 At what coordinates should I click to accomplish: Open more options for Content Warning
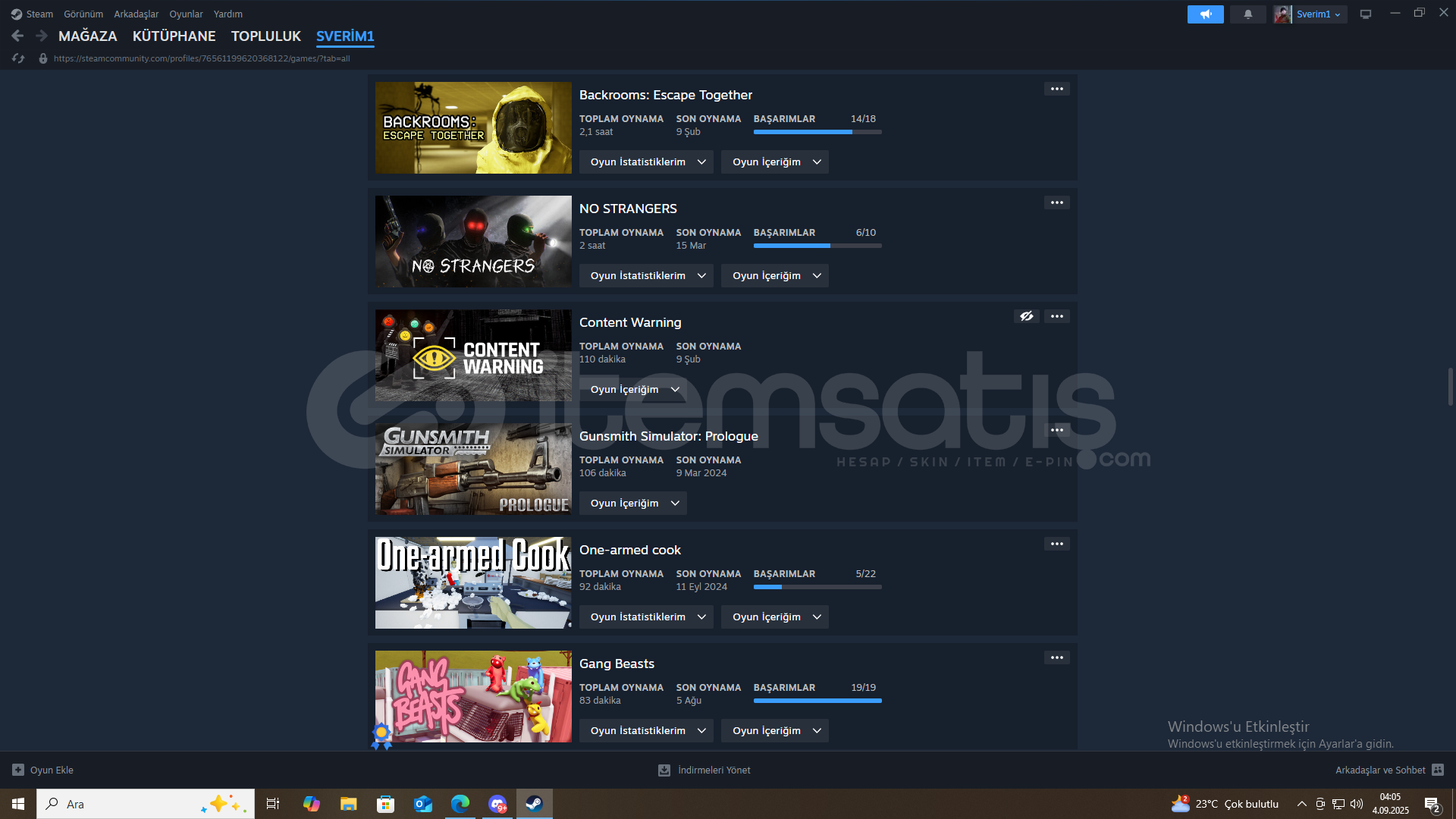(1056, 316)
